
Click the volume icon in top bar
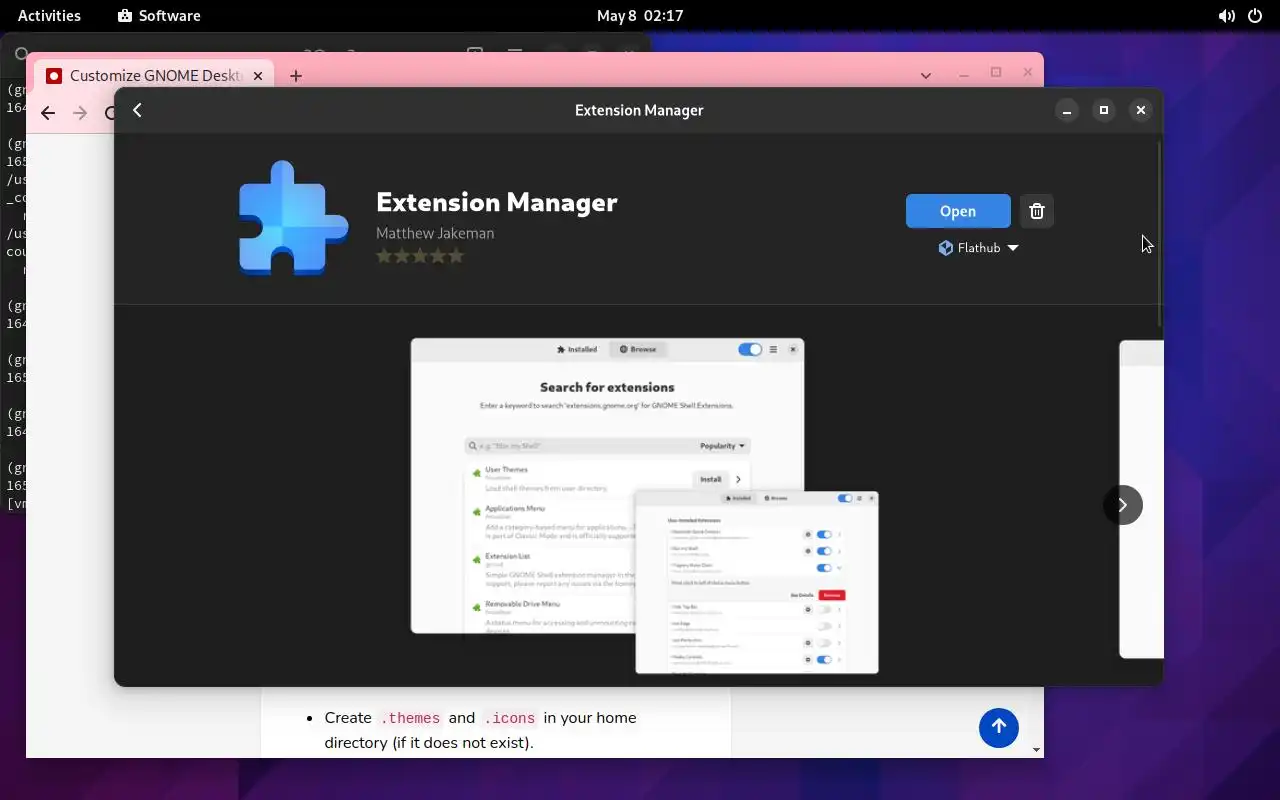(1226, 16)
